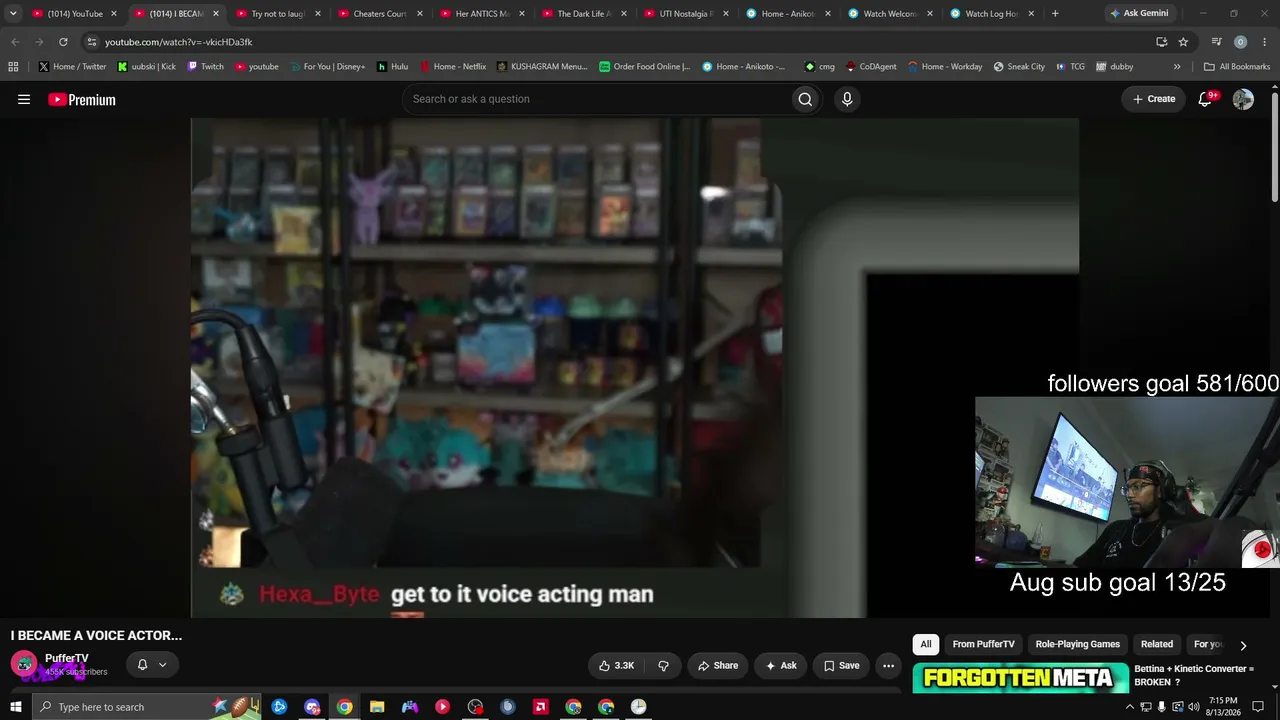Switch to the Try not to laugh tab

pyautogui.click(x=278, y=14)
